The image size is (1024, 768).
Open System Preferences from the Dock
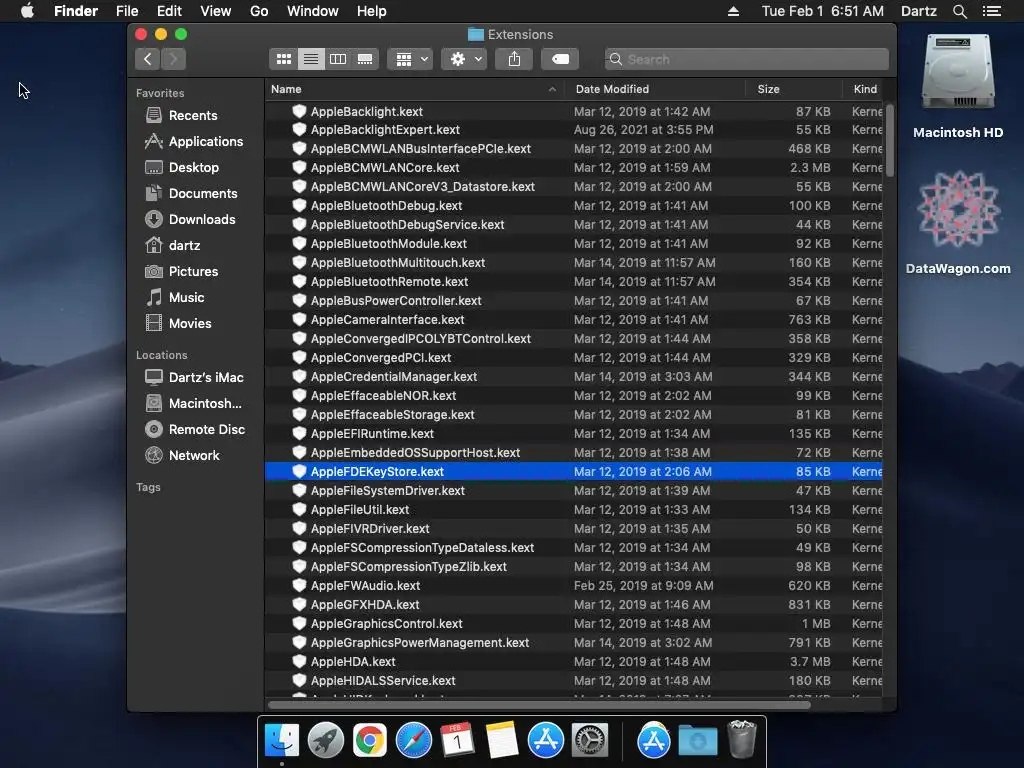coord(590,741)
